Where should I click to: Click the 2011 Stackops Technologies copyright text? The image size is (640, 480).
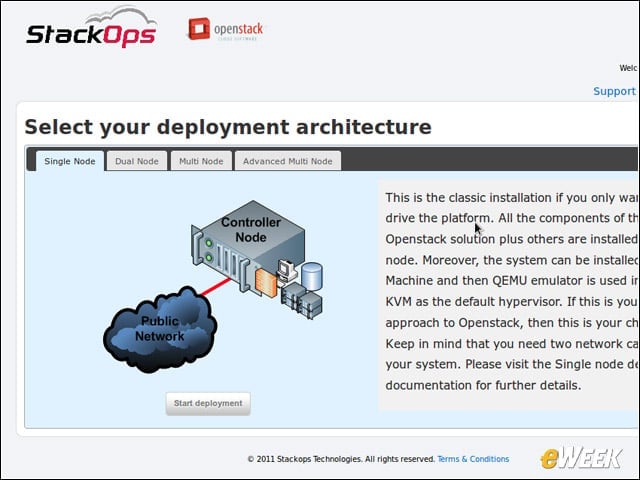coord(341,459)
